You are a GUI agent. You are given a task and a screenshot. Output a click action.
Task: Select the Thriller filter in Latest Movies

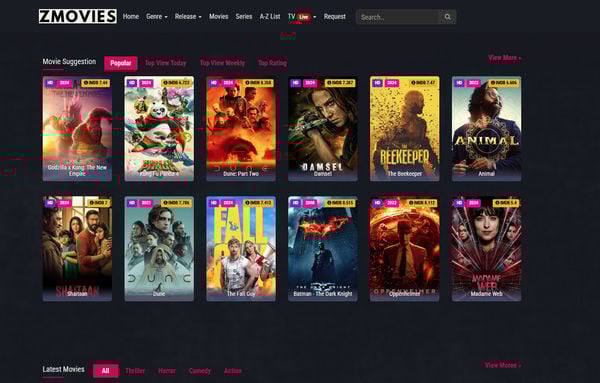click(x=135, y=371)
